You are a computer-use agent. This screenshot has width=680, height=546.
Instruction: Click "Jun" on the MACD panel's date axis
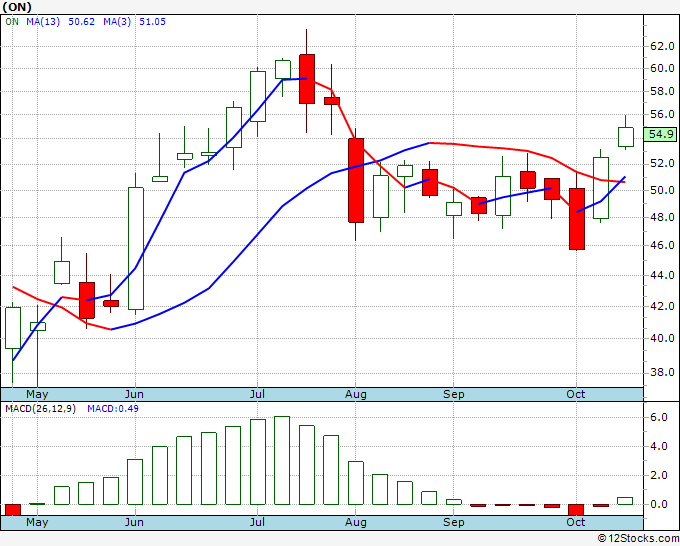(x=134, y=522)
